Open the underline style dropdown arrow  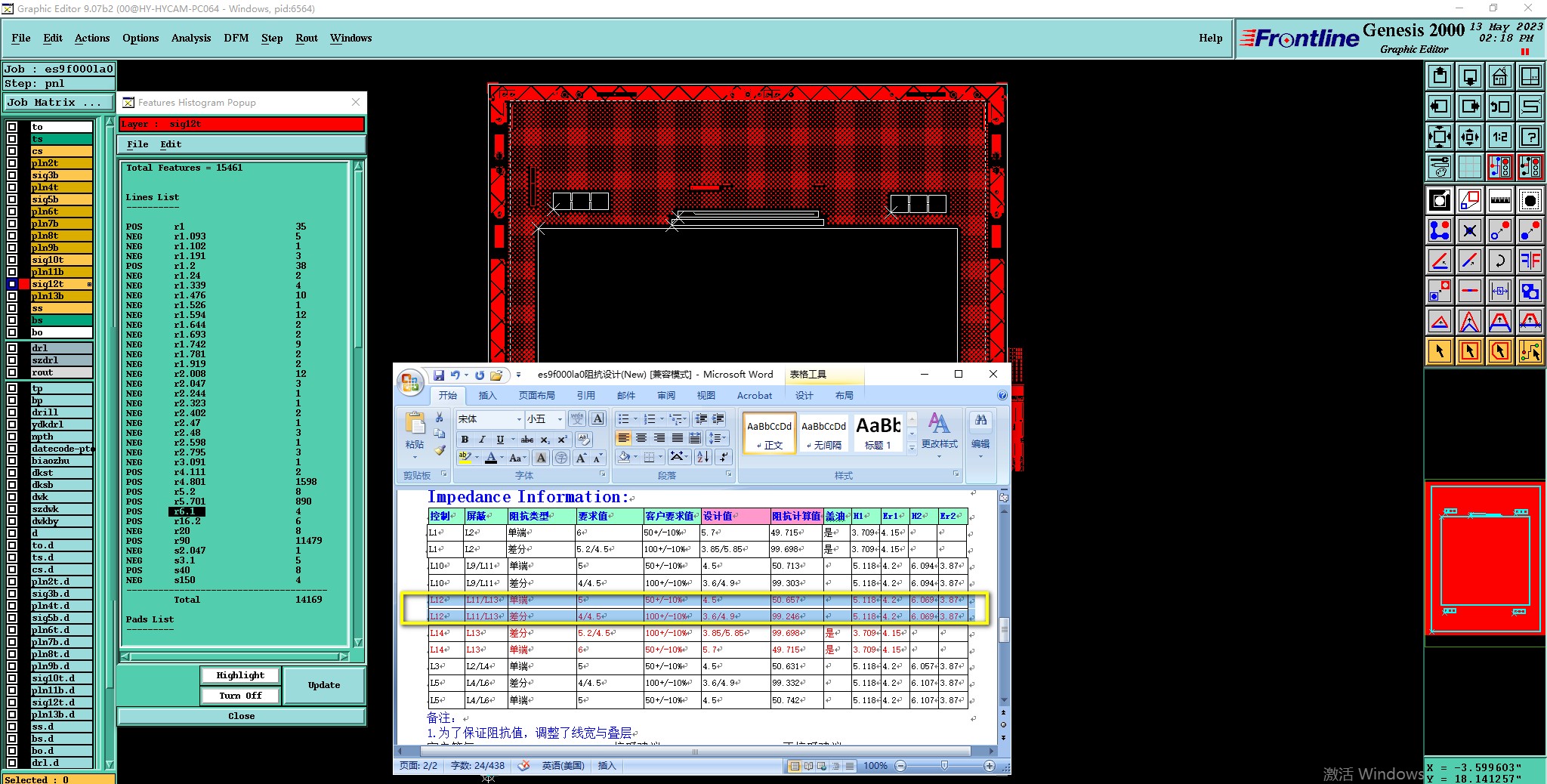pos(513,440)
